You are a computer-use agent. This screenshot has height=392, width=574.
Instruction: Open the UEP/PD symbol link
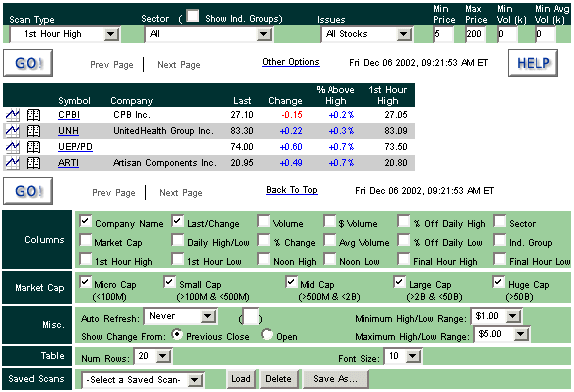coord(75,147)
